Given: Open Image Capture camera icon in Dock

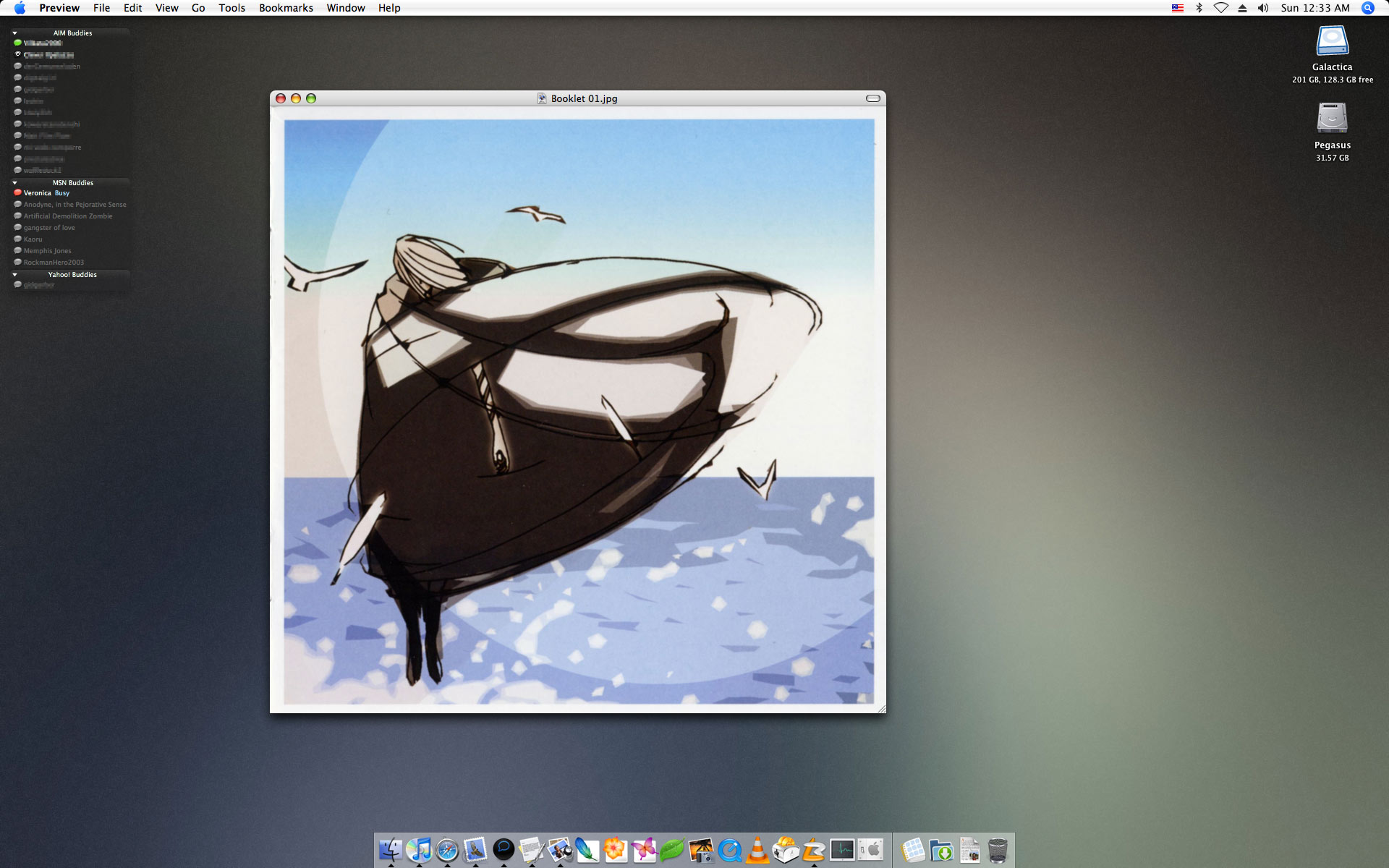Looking at the screenshot, I should pyautogui.click(x=701, y=849).
